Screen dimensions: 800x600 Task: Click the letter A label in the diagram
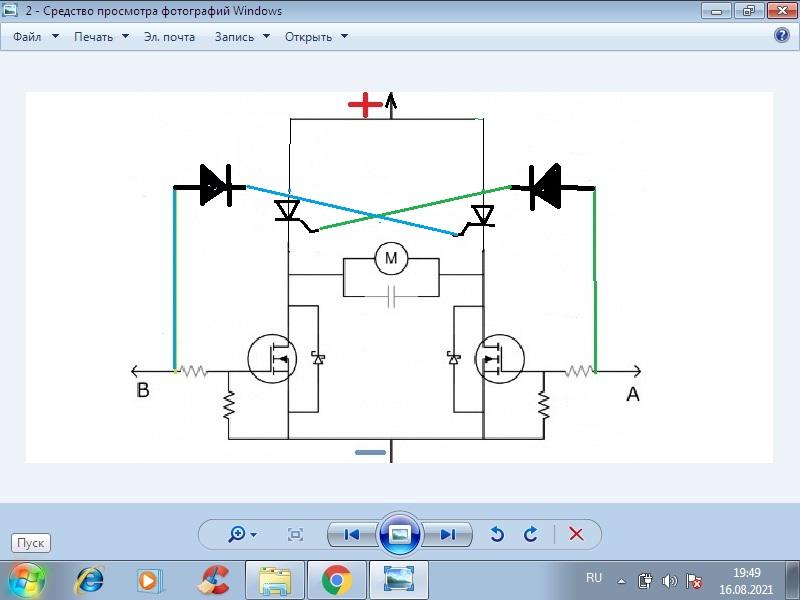(633, 394)
